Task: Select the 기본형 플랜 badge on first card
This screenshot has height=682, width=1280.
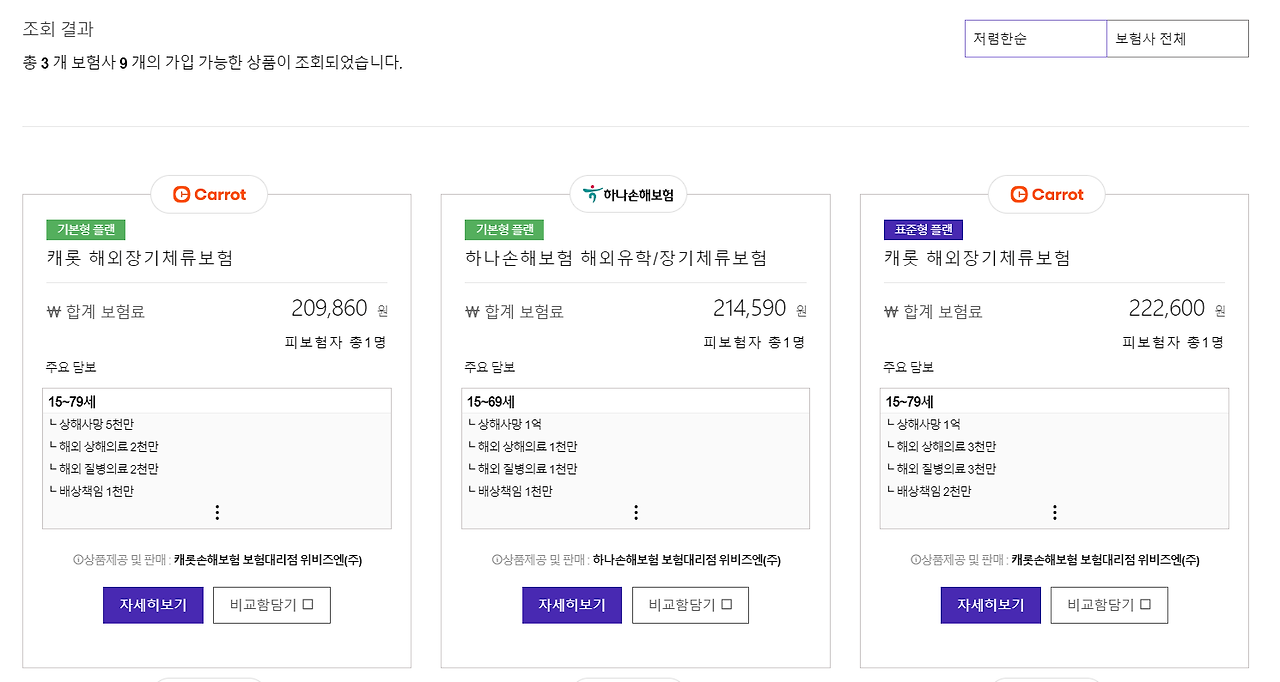Action: (x=86, y=229)
